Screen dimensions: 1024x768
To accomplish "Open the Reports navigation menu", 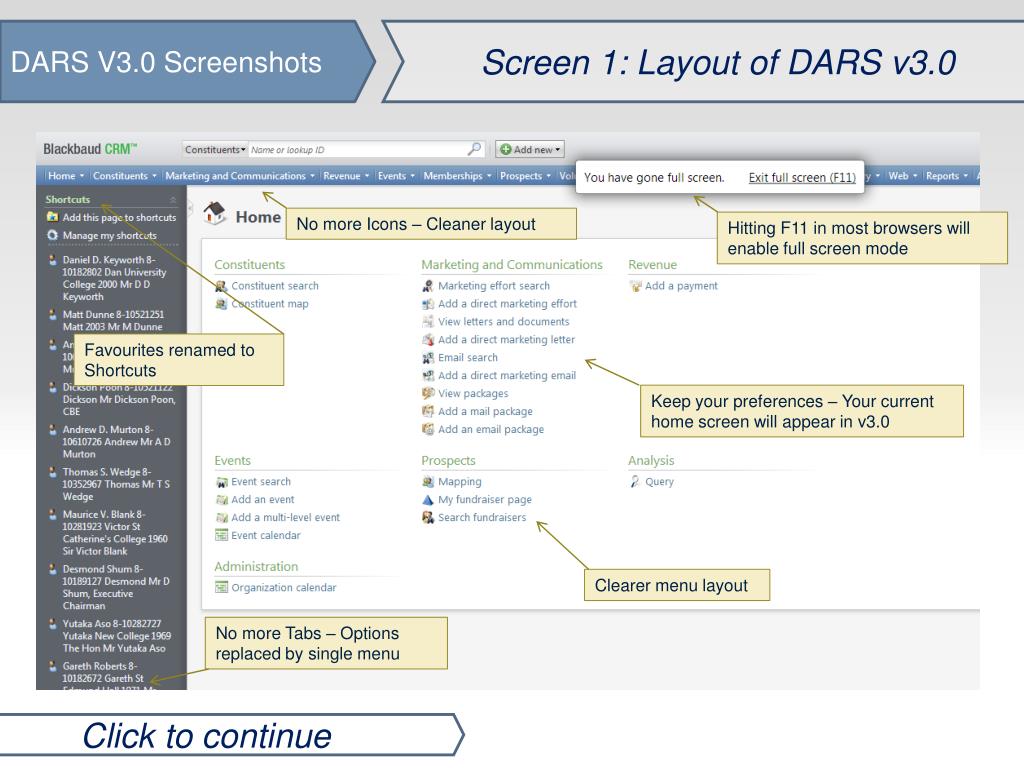I will [946, 176].
